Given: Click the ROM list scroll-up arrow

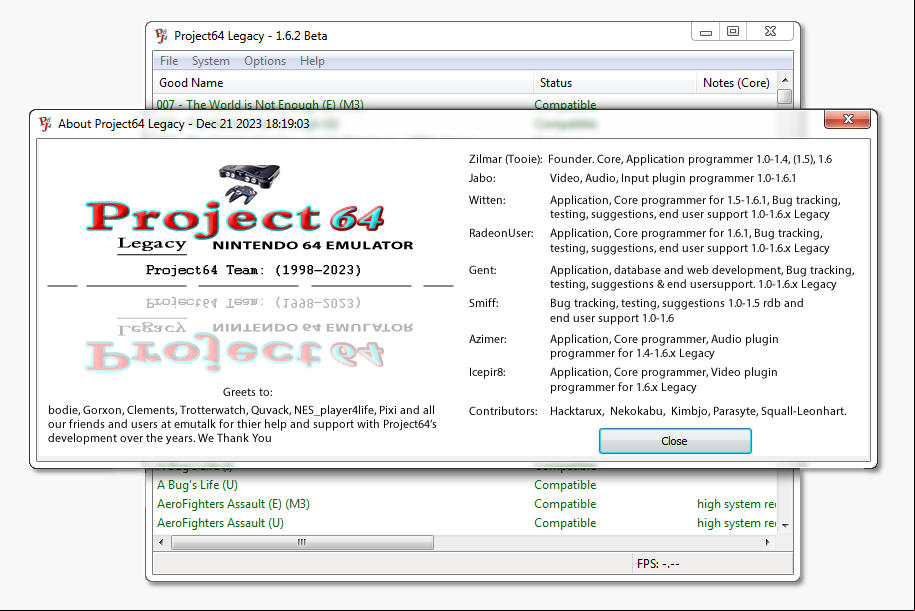Looking at the screenshot, I should click(x=785, y=80).
